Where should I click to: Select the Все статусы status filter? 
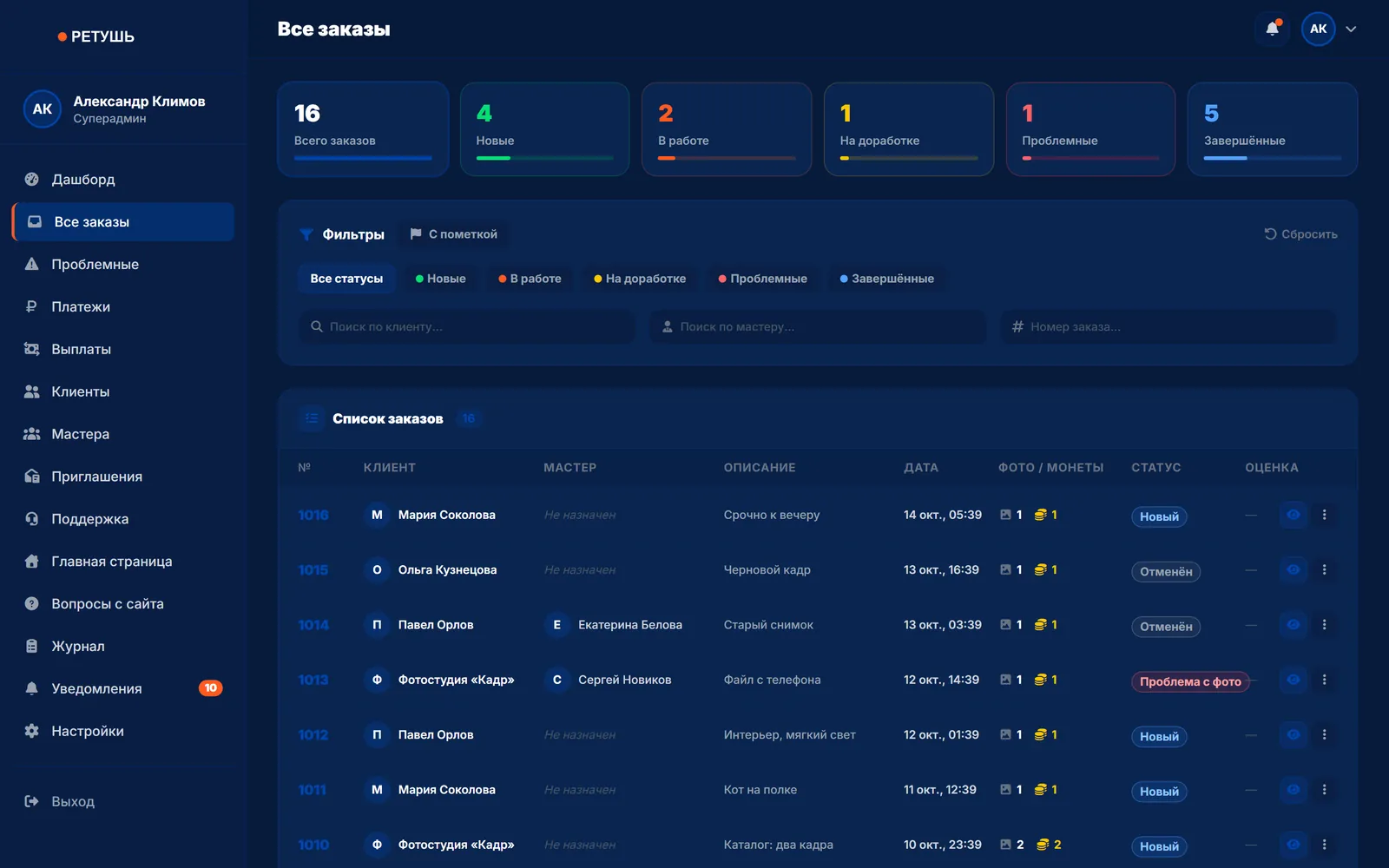(x=346, y=279)
